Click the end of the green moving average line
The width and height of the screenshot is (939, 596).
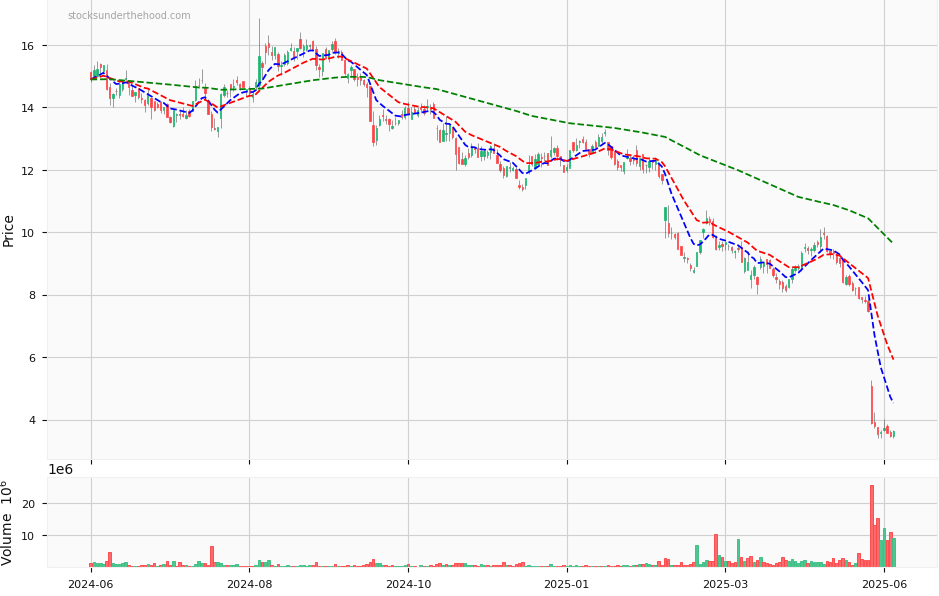tap(892, 242)
